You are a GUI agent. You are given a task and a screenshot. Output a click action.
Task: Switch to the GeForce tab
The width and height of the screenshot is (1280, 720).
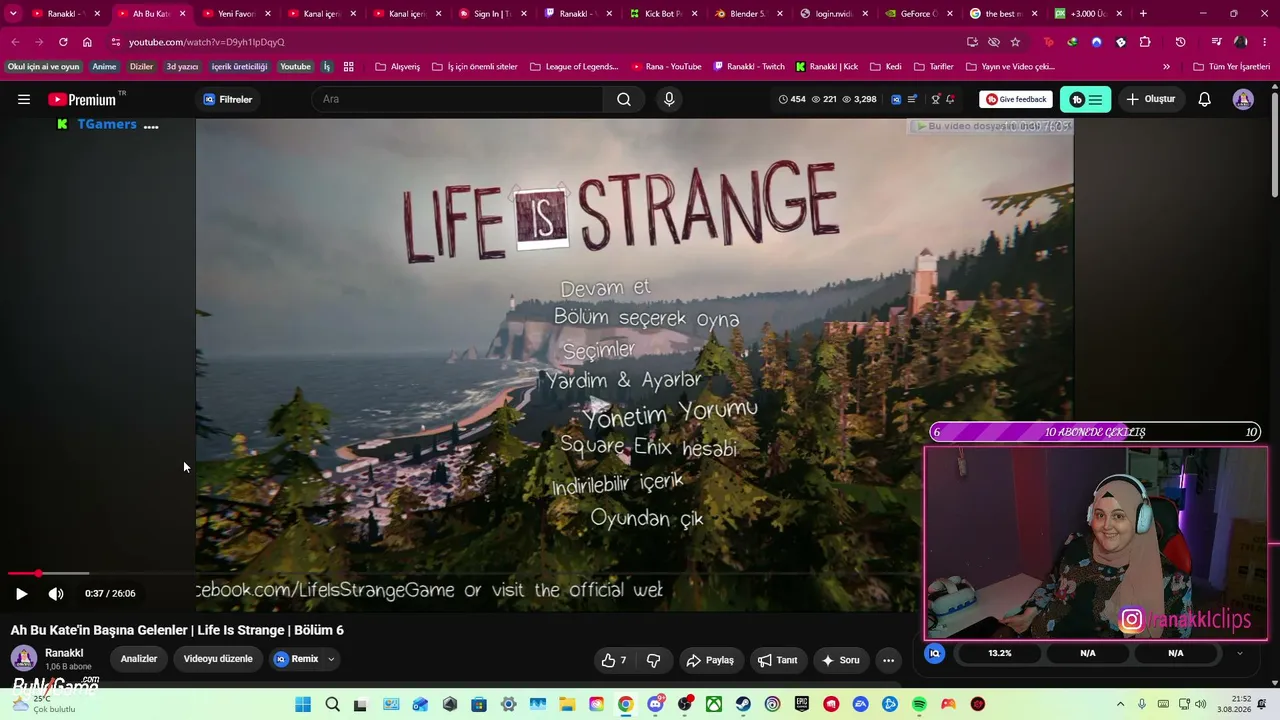coord(920,14)
